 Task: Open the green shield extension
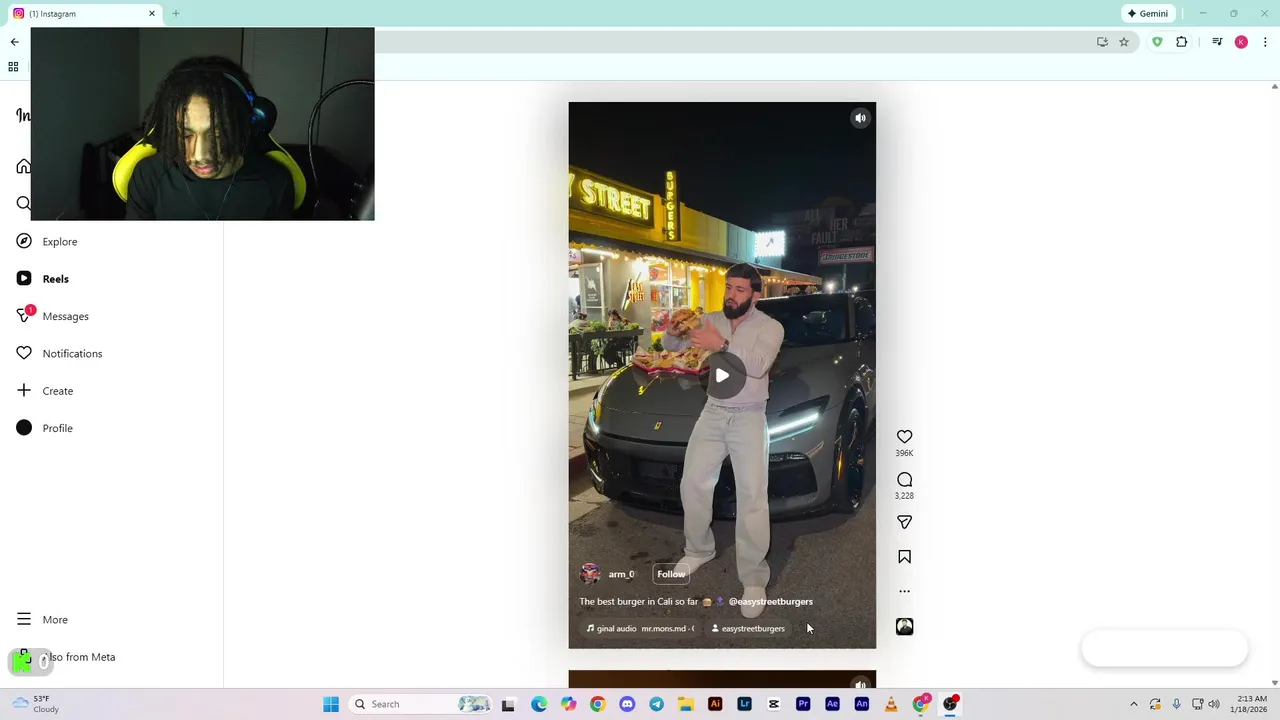pyautogui.click(x=1157, y=42)
